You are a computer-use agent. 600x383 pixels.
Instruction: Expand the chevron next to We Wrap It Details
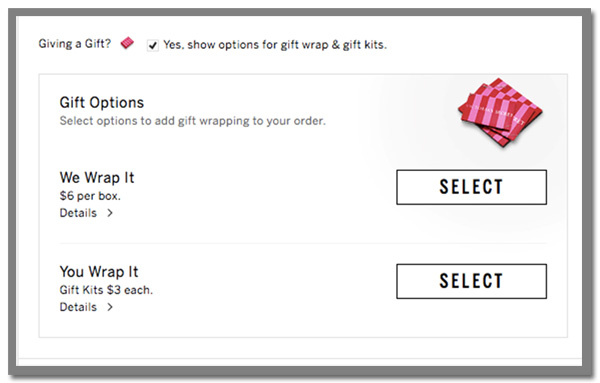(x=110, y=213)
